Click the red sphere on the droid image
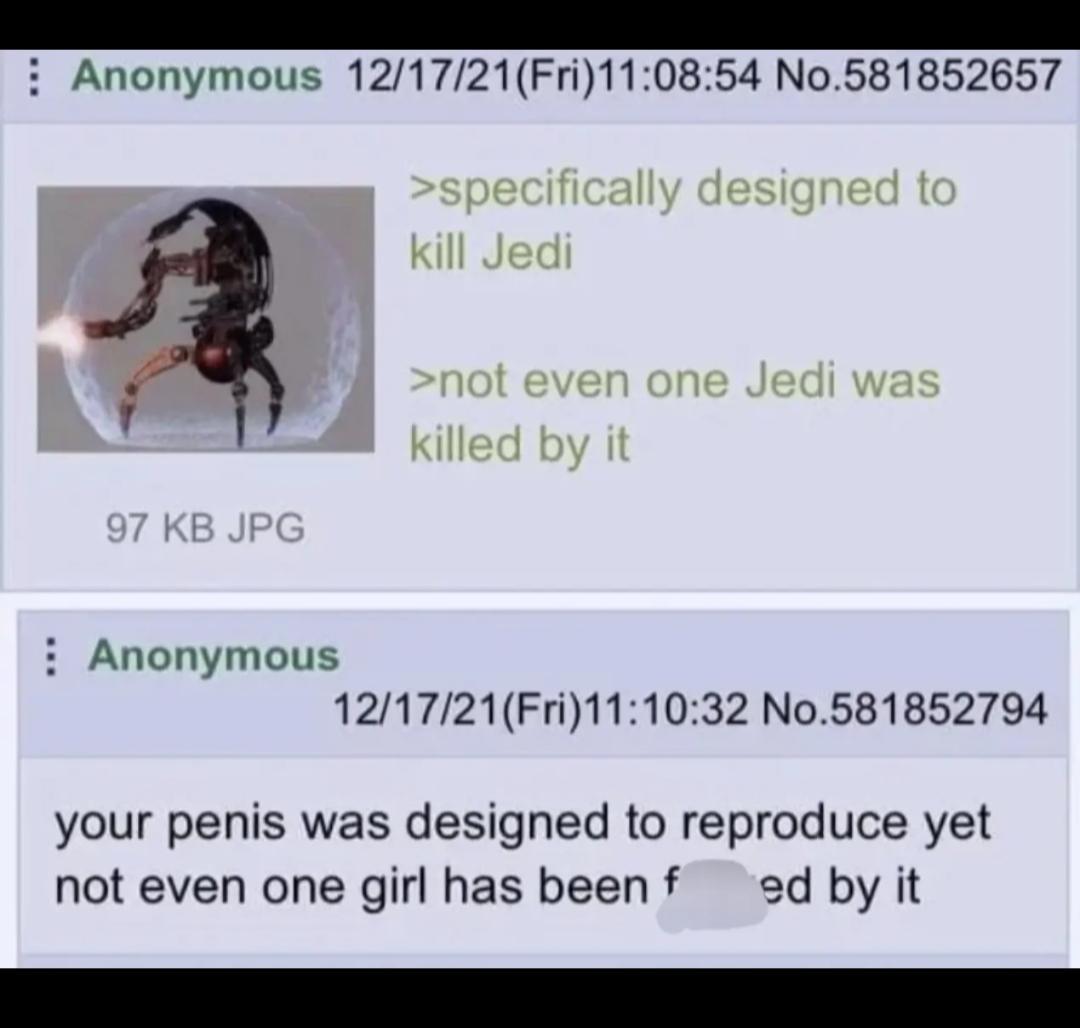 click(x=215, y=357)
